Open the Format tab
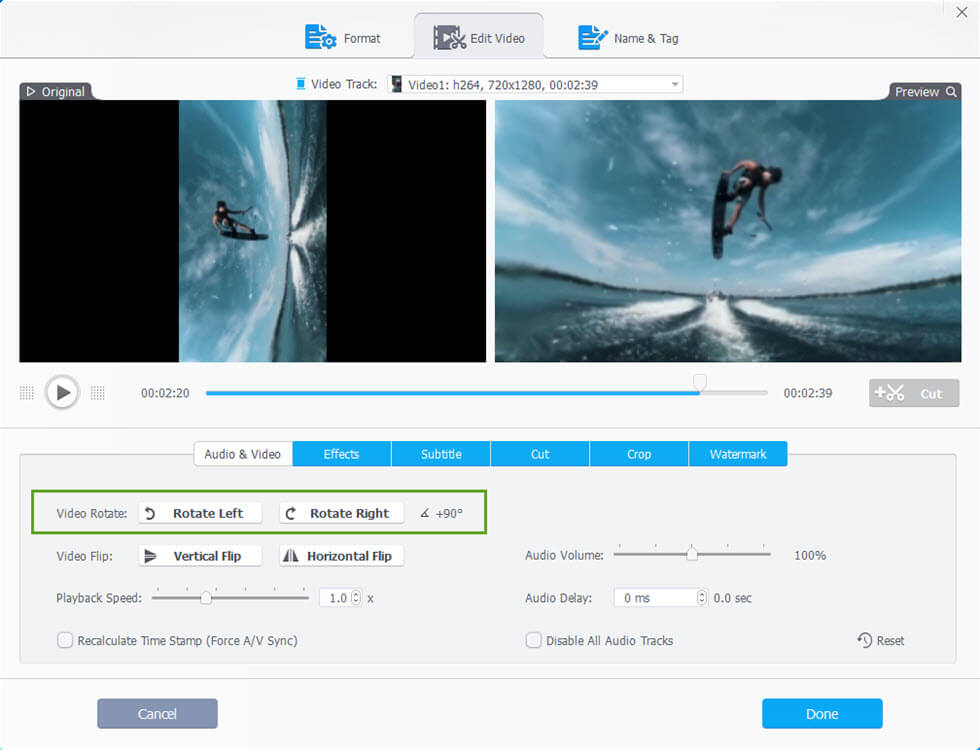This screenshot has width=980, height=750. 342,38
